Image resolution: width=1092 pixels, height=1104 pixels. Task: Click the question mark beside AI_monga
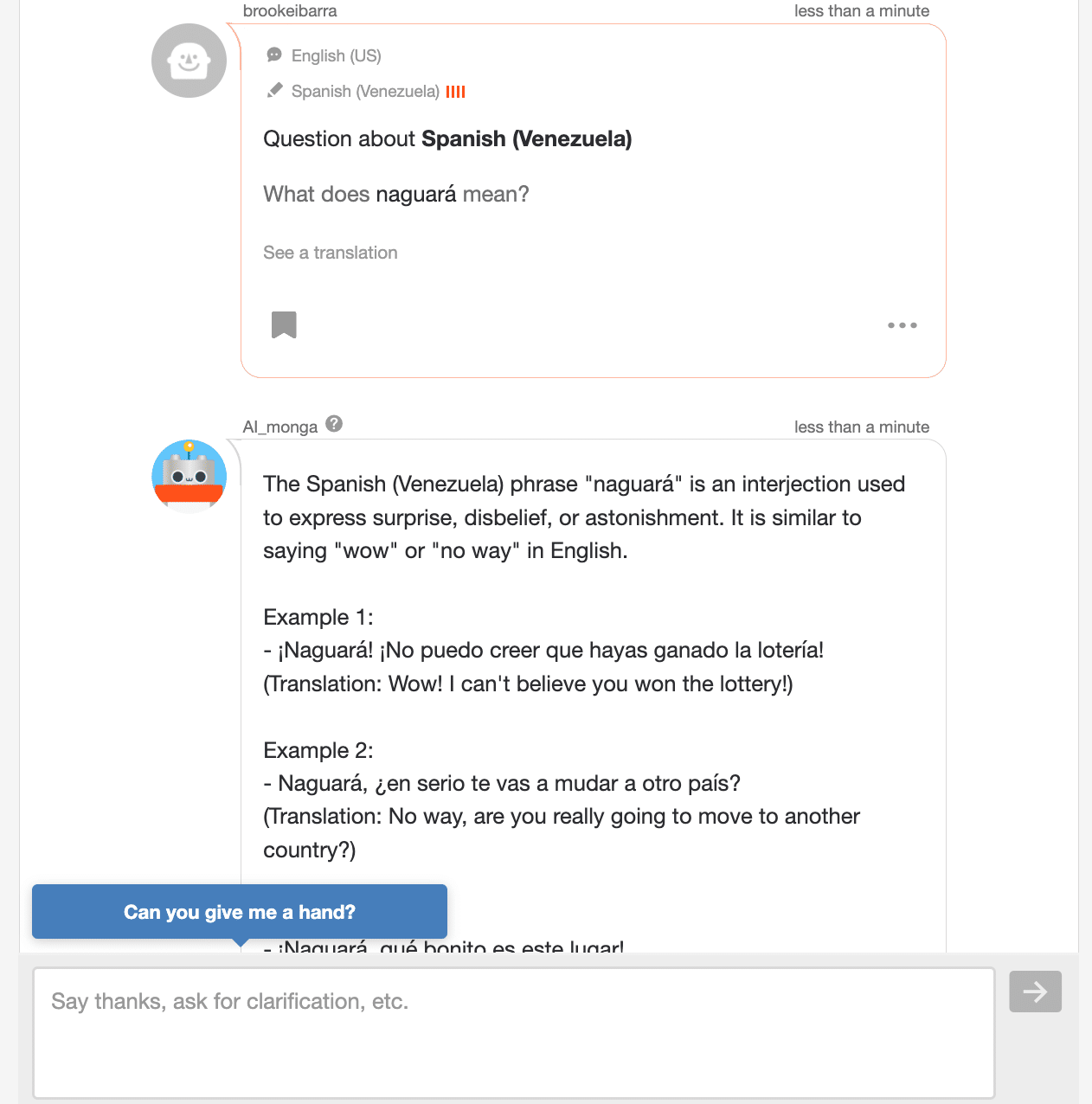[334, 424]
